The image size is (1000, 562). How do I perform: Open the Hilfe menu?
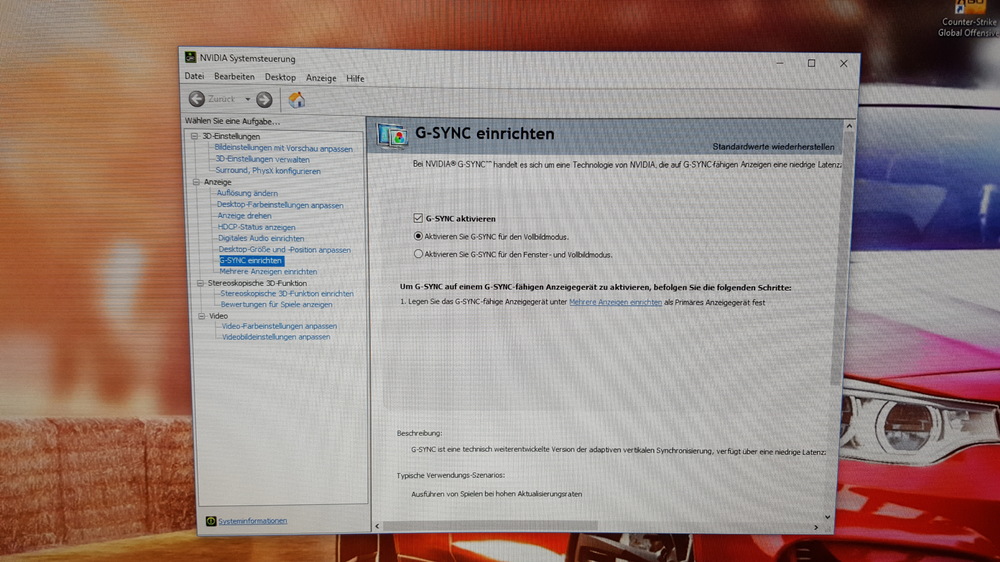click(355, 78)
